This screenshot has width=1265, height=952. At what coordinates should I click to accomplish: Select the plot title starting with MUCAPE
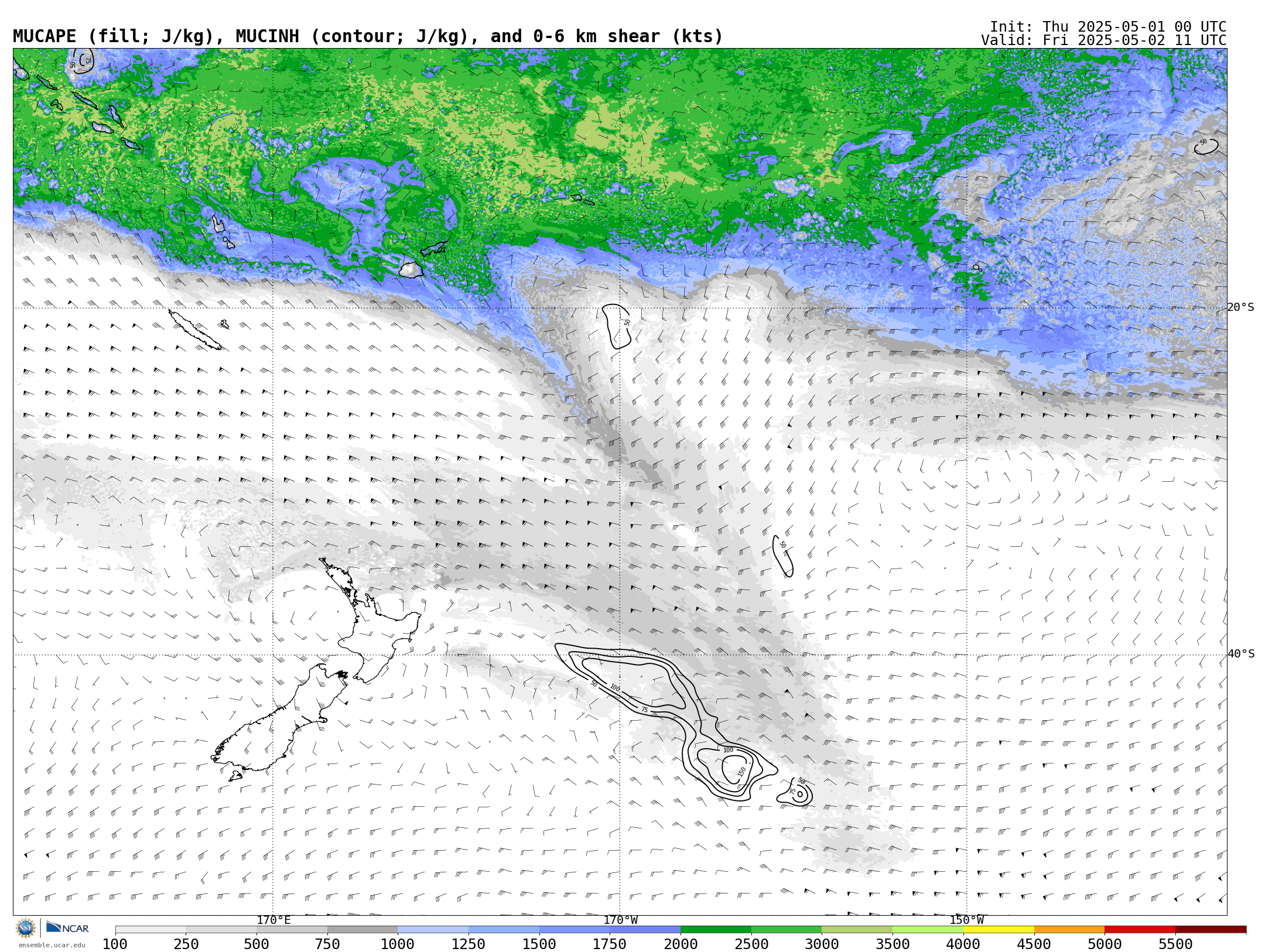pyautogui.click(x=368, y=36)
